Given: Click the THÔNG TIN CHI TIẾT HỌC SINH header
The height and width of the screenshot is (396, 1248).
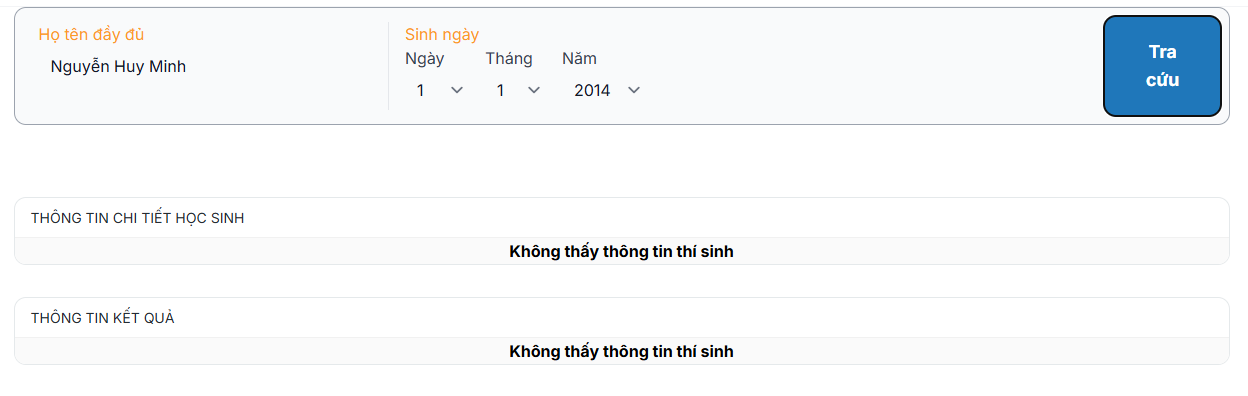Looking at the screenshot, I should pyautogui.click(x=138, y=218).
